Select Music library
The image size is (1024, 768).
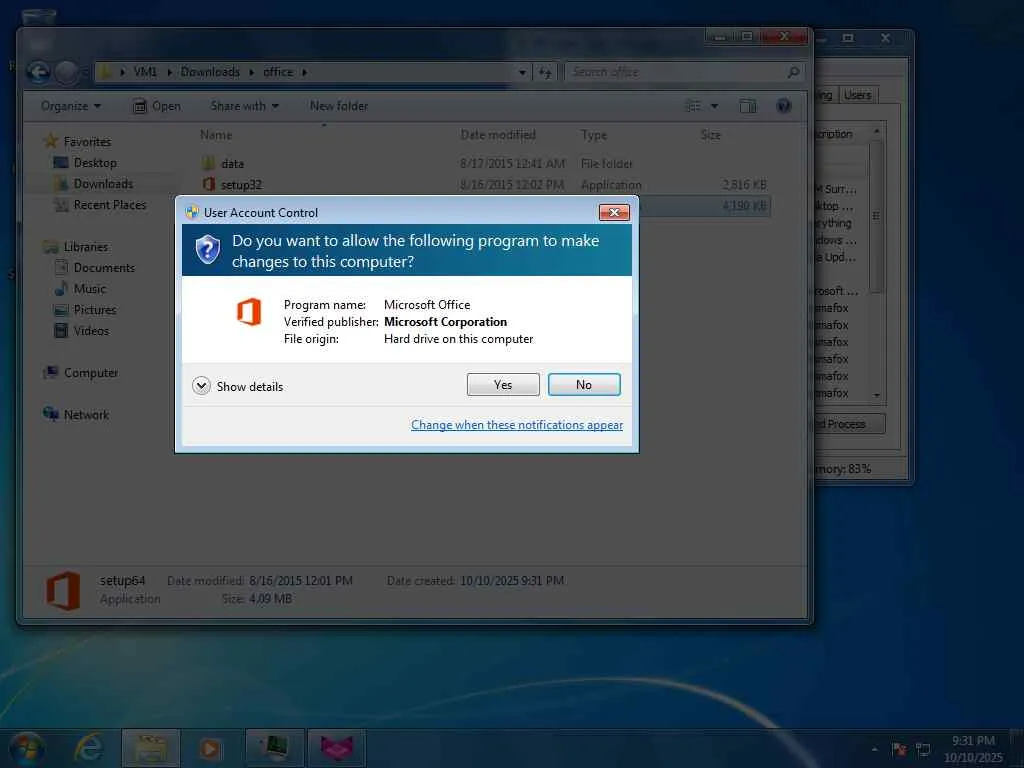(89, 289)
